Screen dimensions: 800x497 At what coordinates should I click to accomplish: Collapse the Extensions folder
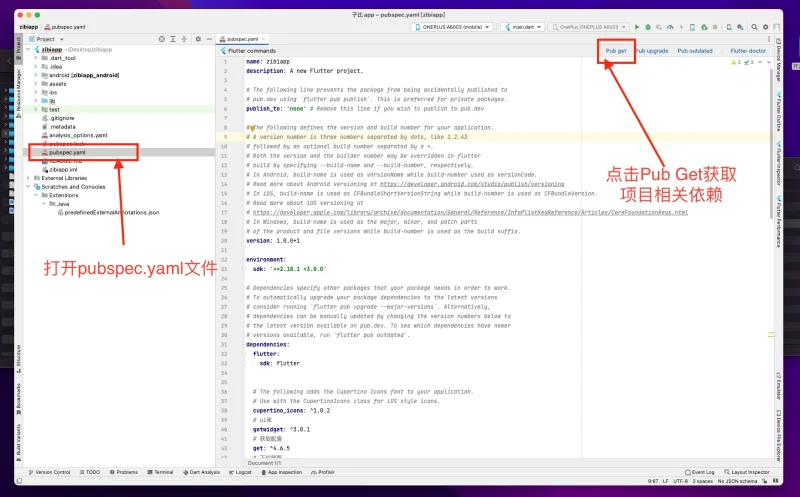click(x=36, y=195)
